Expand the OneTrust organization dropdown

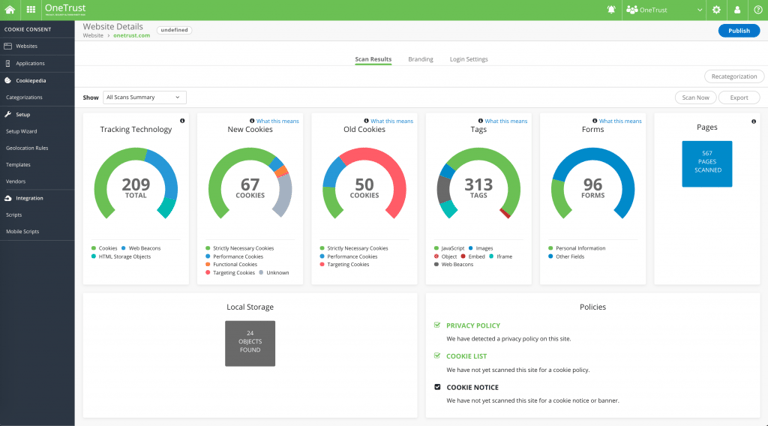point(664,10)
